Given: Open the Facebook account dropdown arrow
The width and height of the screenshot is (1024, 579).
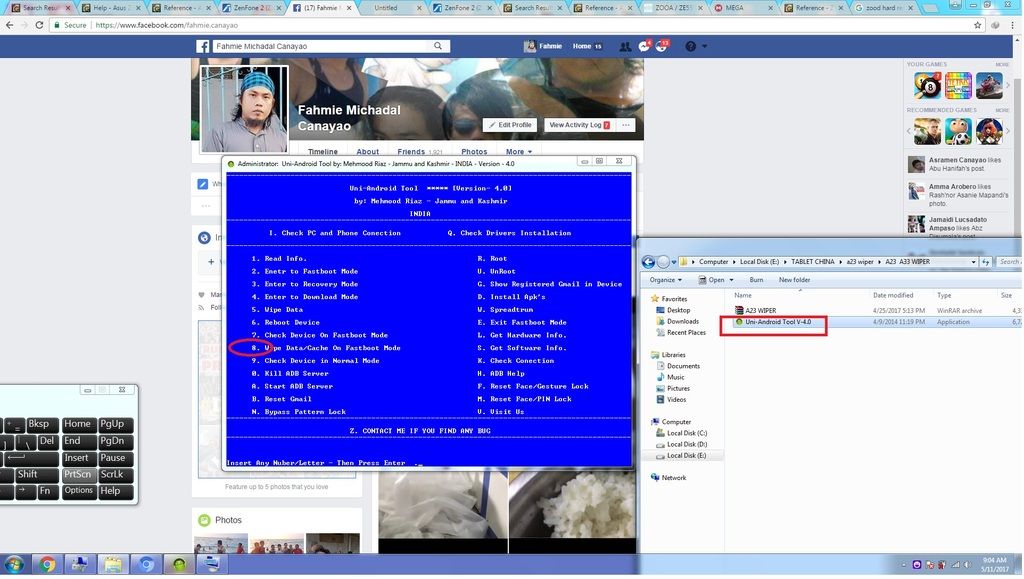Looking at the screenshot, I should (705, 46).
